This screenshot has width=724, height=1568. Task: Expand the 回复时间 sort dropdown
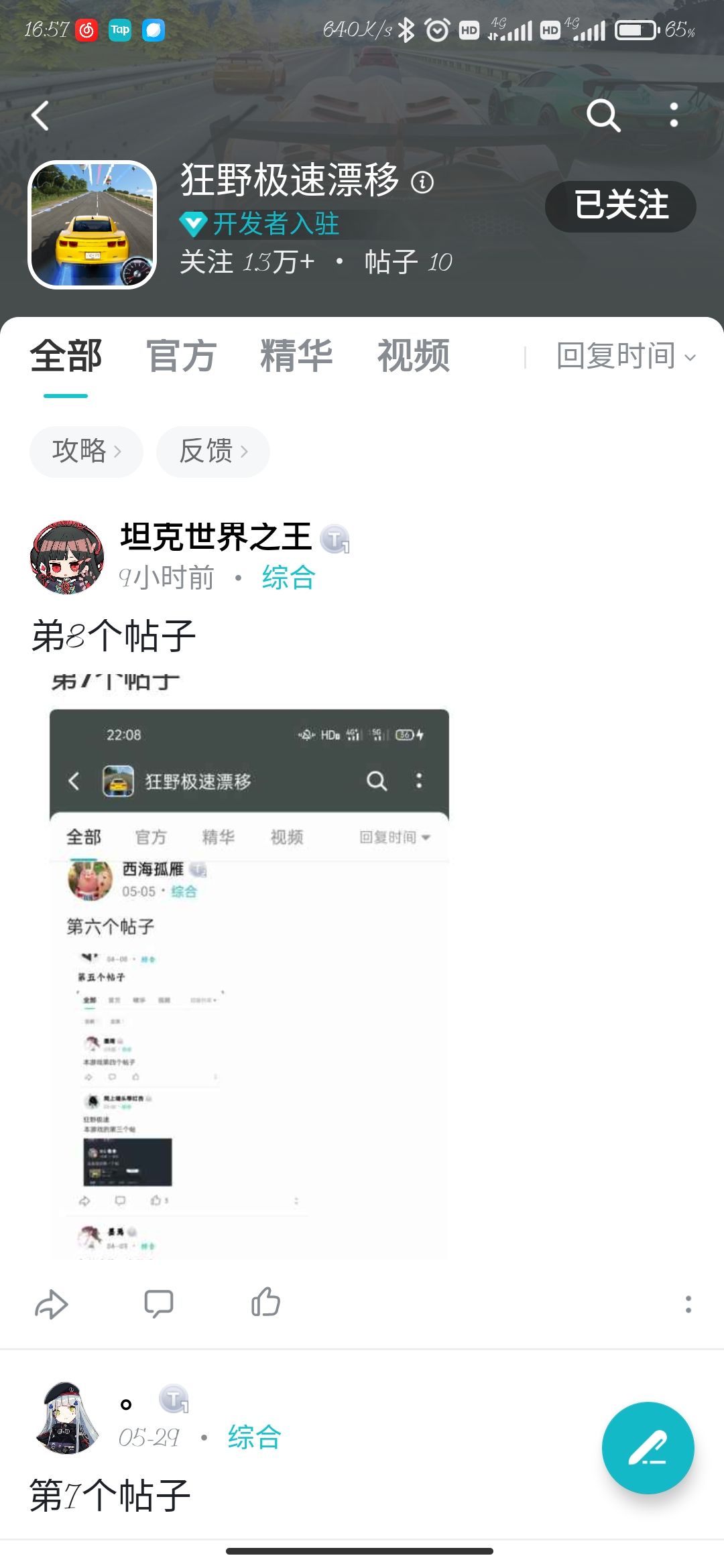626,356
